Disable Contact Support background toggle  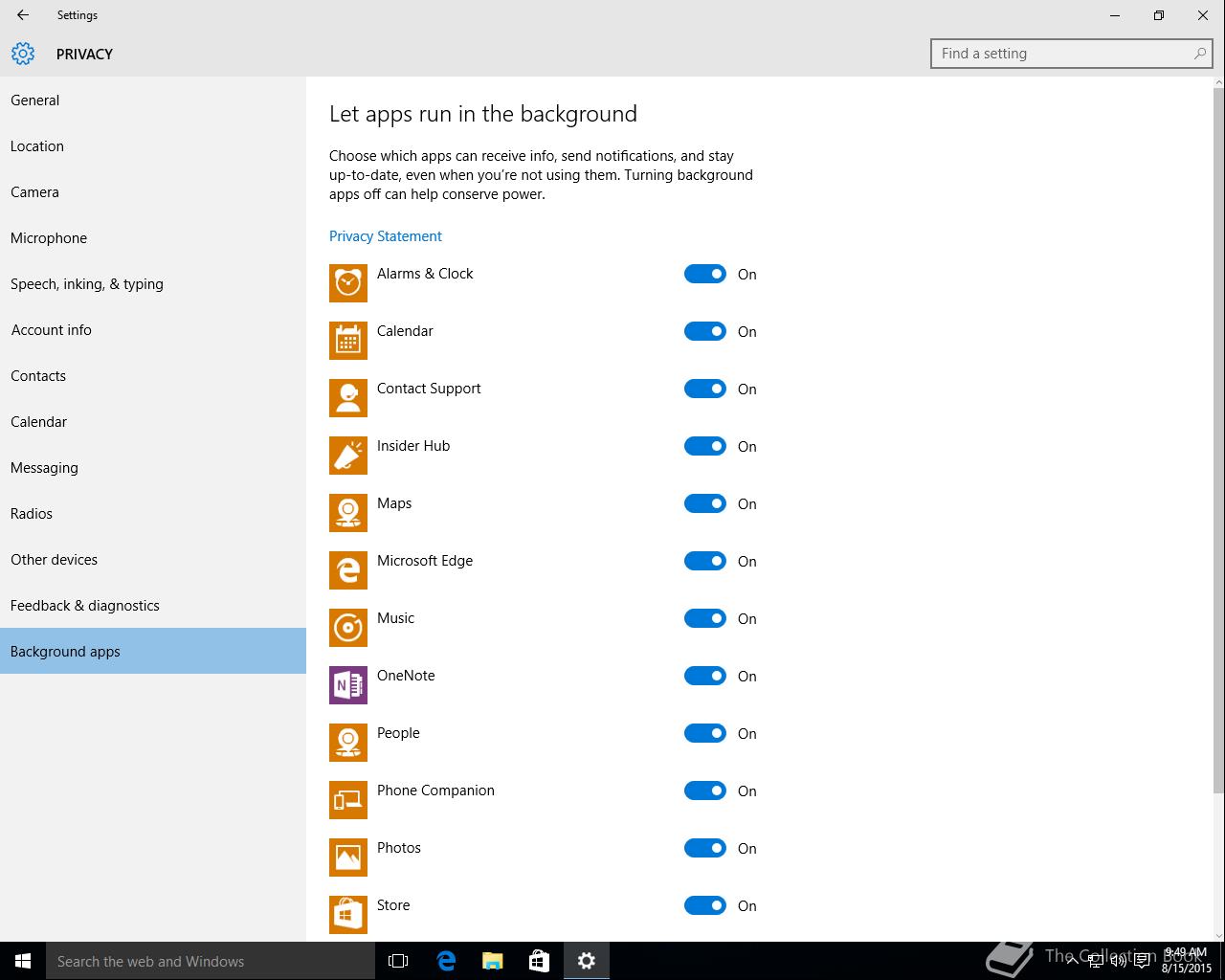click(x=705, y=389)
